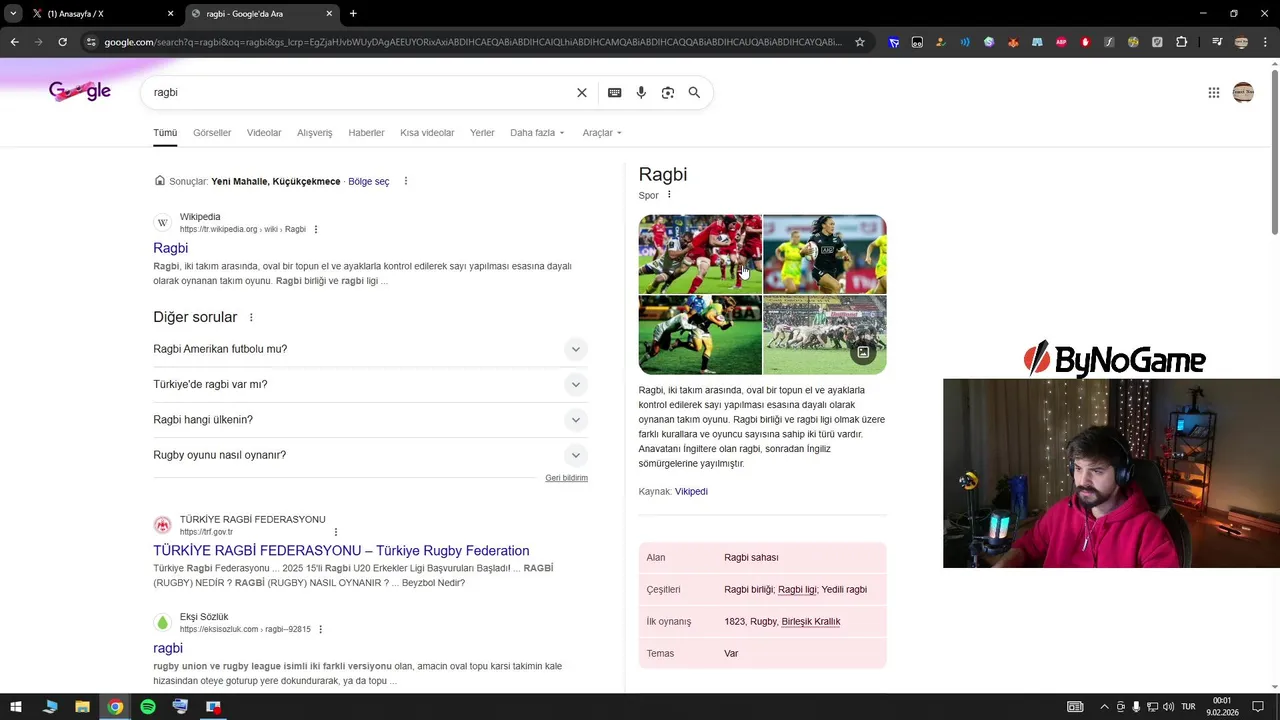
Task: Switch to the Alışveriş tab
Action: tap(315, 133)
